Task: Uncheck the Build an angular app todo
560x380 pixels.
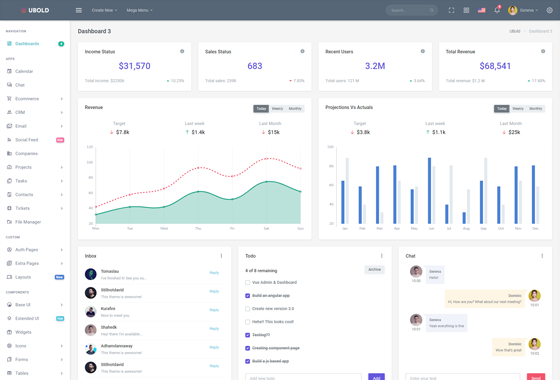Action: point(248,296)
